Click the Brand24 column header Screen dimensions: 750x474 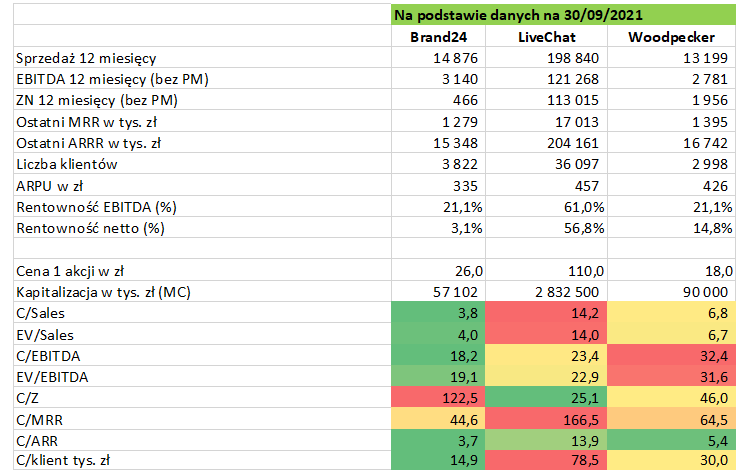click(x=438, y=37)
